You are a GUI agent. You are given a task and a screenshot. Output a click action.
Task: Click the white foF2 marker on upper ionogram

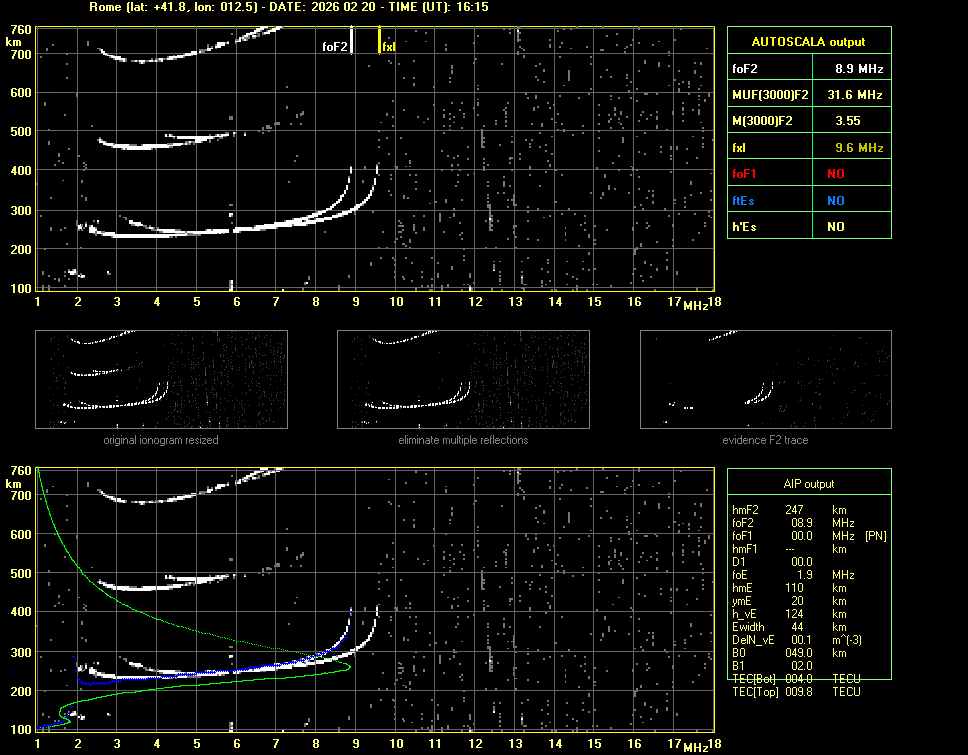tap(351, 41)
